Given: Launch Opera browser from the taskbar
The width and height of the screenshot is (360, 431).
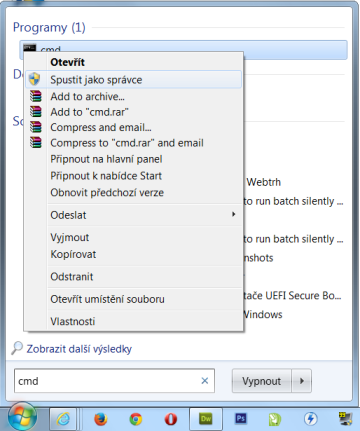Looking at the screenshot, I should (171, 419).
